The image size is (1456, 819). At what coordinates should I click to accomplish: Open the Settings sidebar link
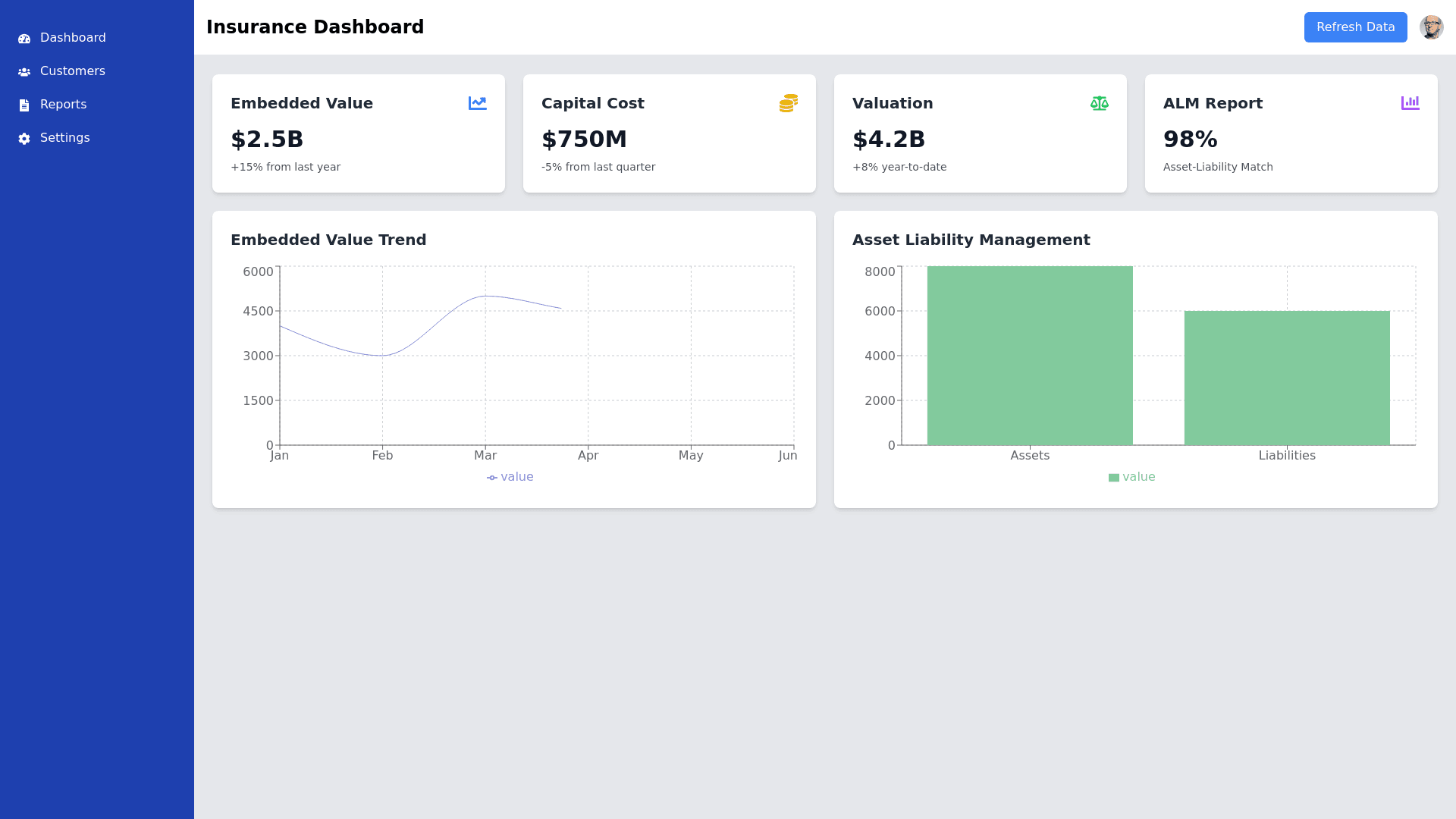point(64,138)
